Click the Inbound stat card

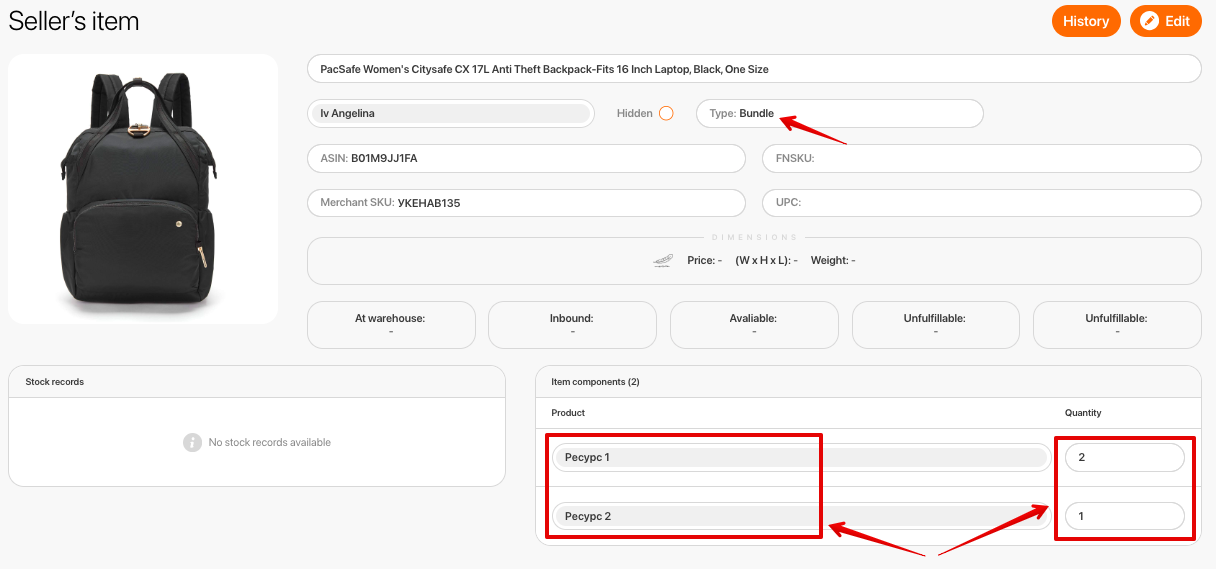point(572,325)
